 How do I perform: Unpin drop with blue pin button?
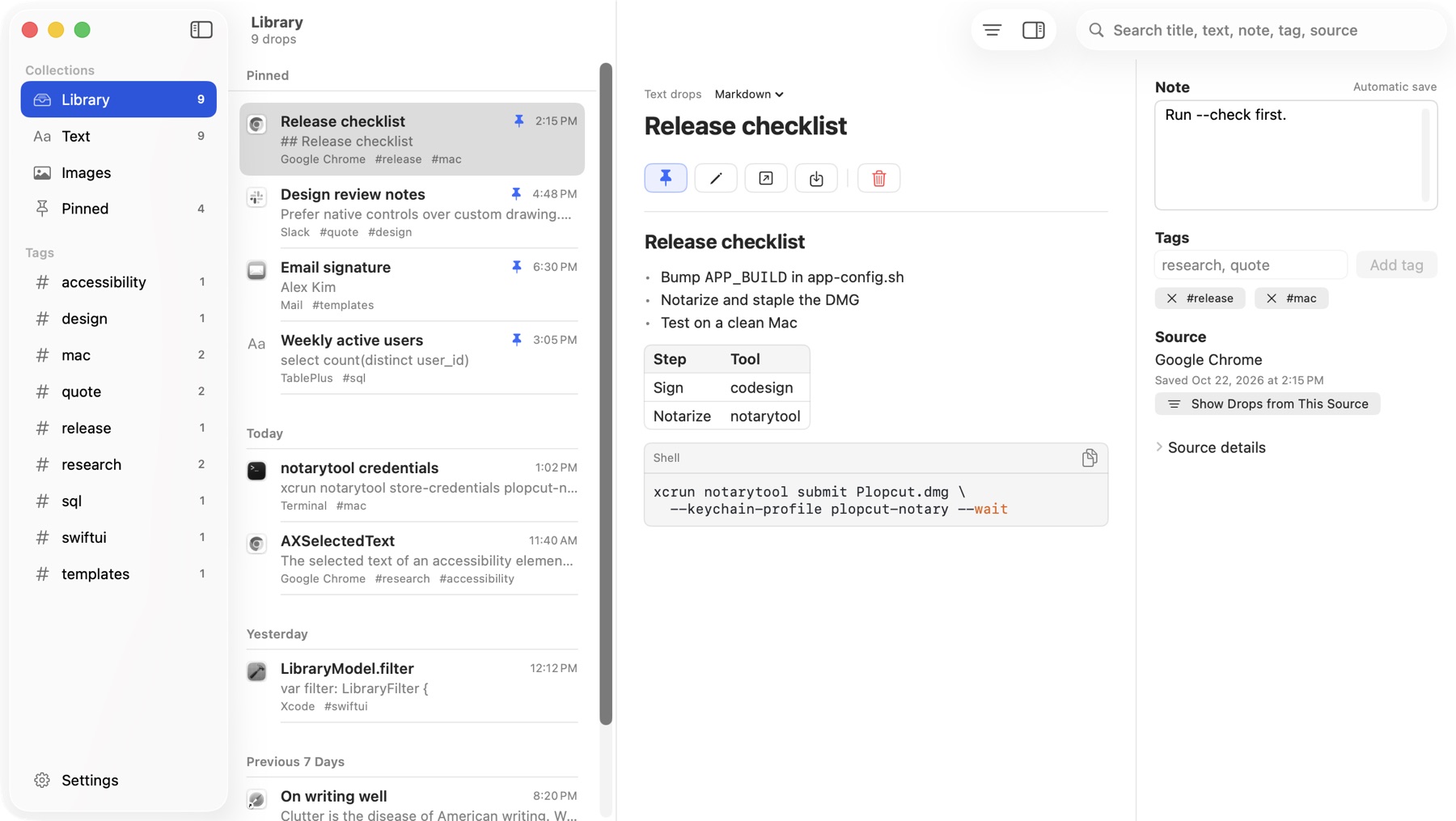click(666, 178)
